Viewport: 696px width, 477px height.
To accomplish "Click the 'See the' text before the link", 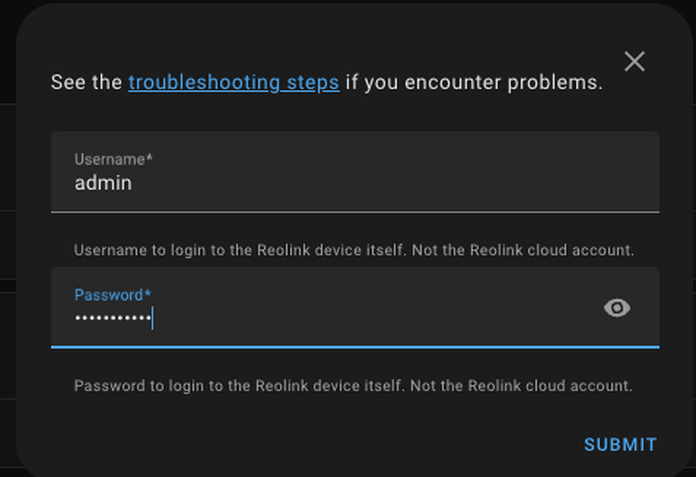I will click(x=86, y=83).
